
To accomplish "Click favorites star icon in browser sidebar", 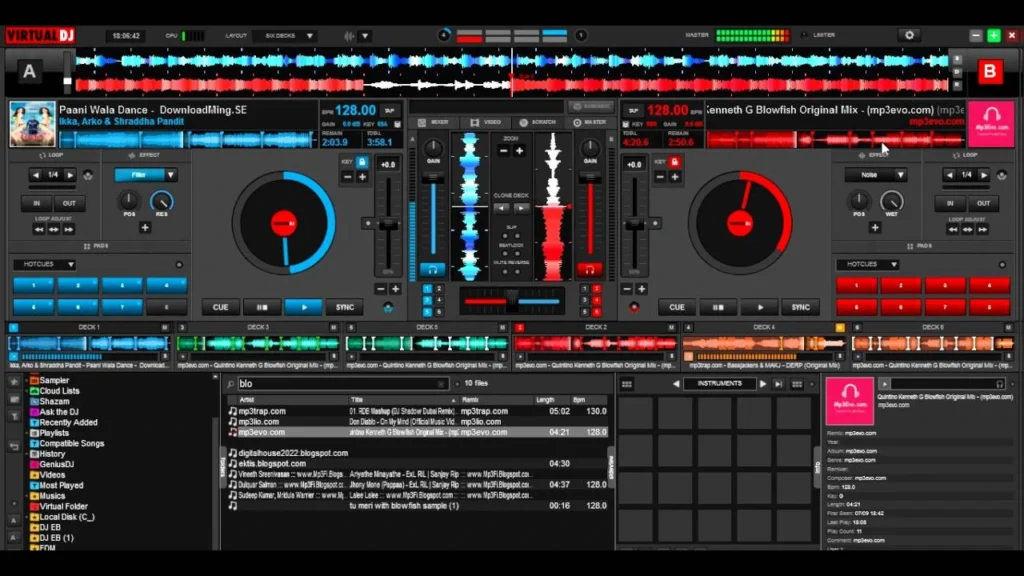I will pos(14,381).
